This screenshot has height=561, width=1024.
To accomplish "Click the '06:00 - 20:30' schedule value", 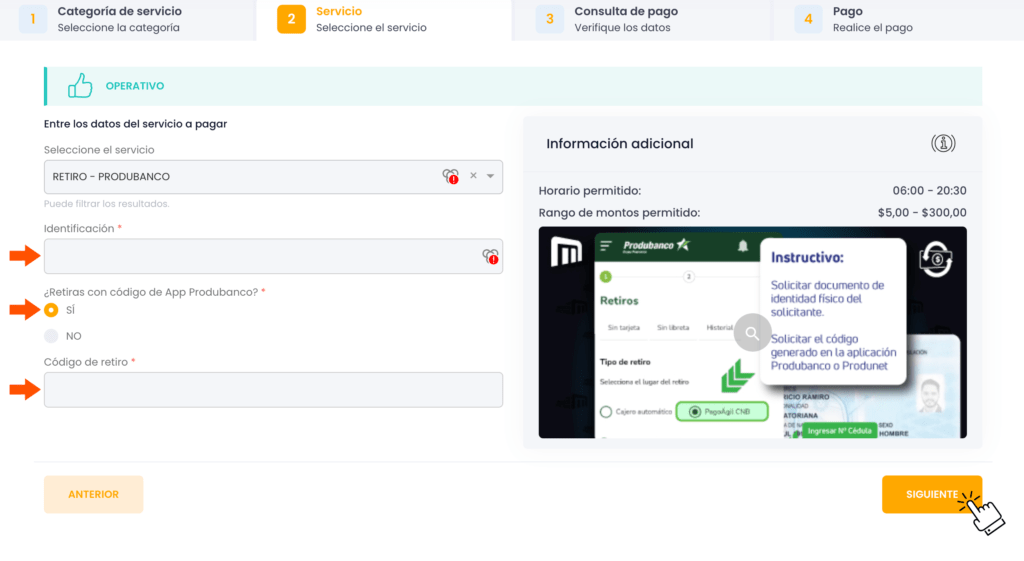I will pos(929,191).
